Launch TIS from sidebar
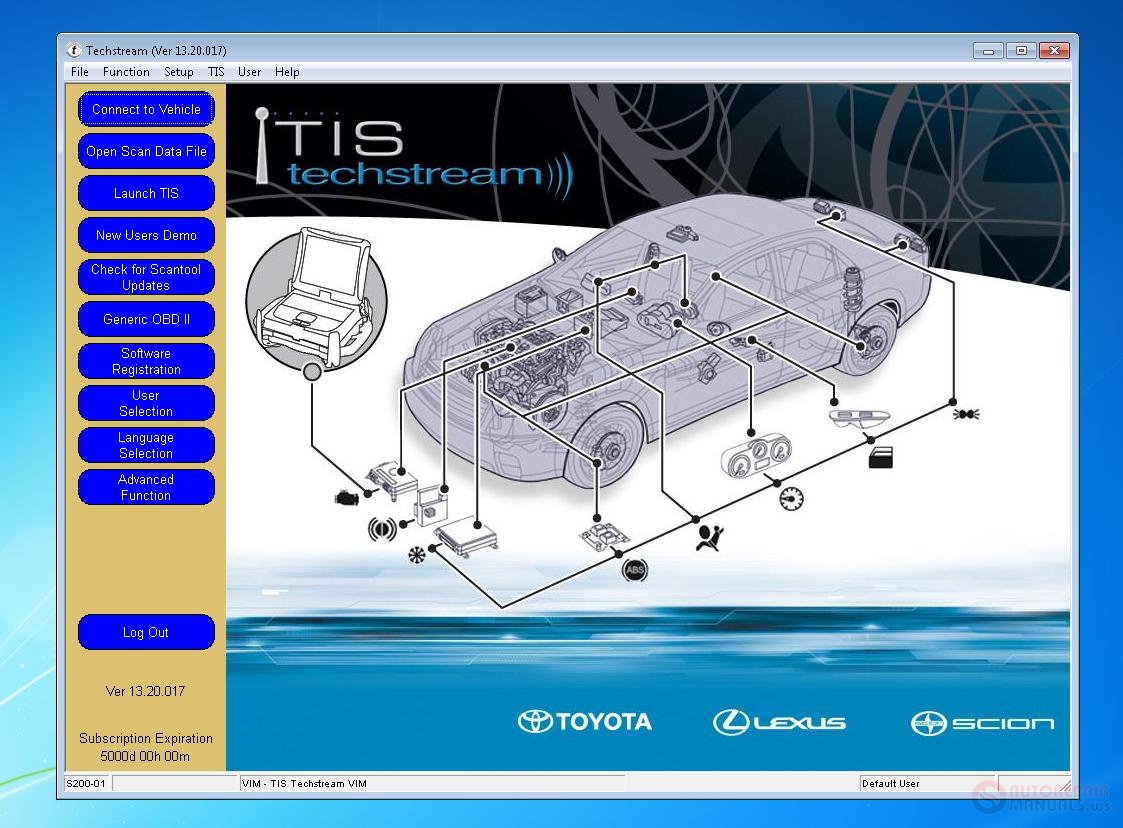This screenshot has width=1123, height=828. tap(146, 193)
